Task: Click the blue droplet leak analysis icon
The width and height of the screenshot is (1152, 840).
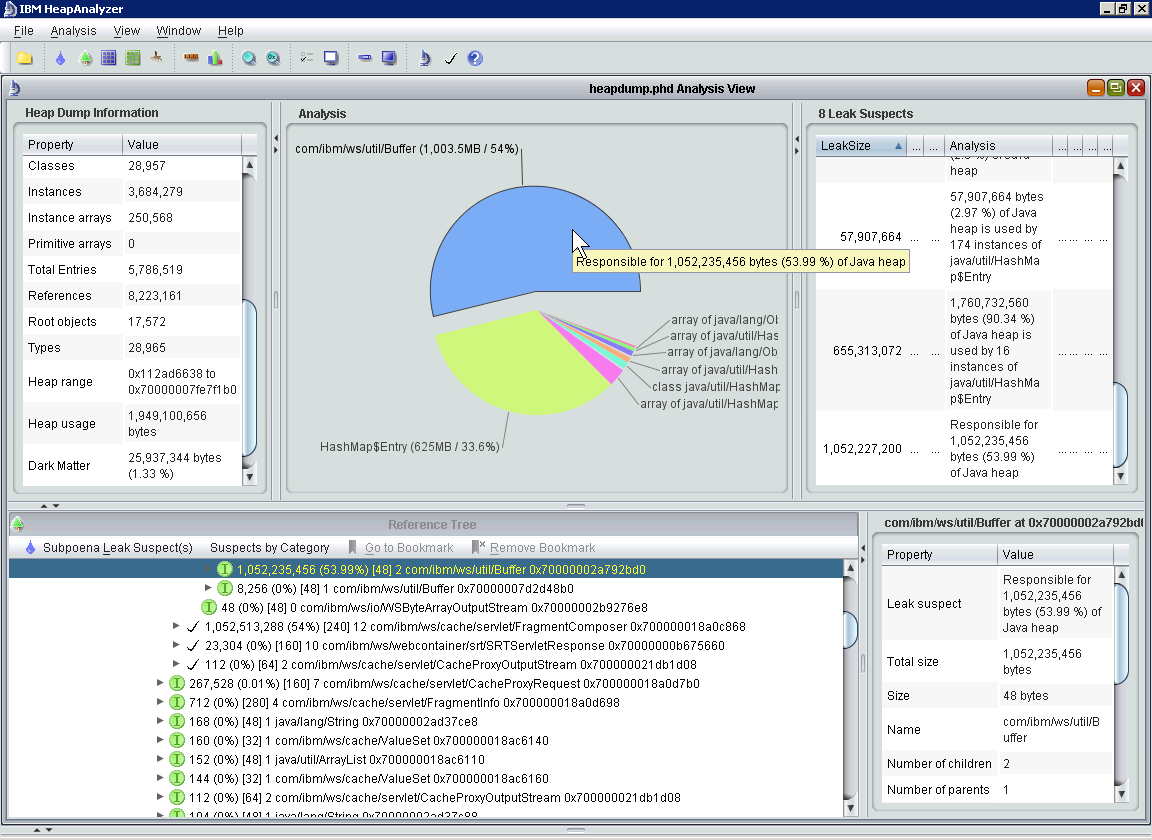Action: tap(61, 57)
